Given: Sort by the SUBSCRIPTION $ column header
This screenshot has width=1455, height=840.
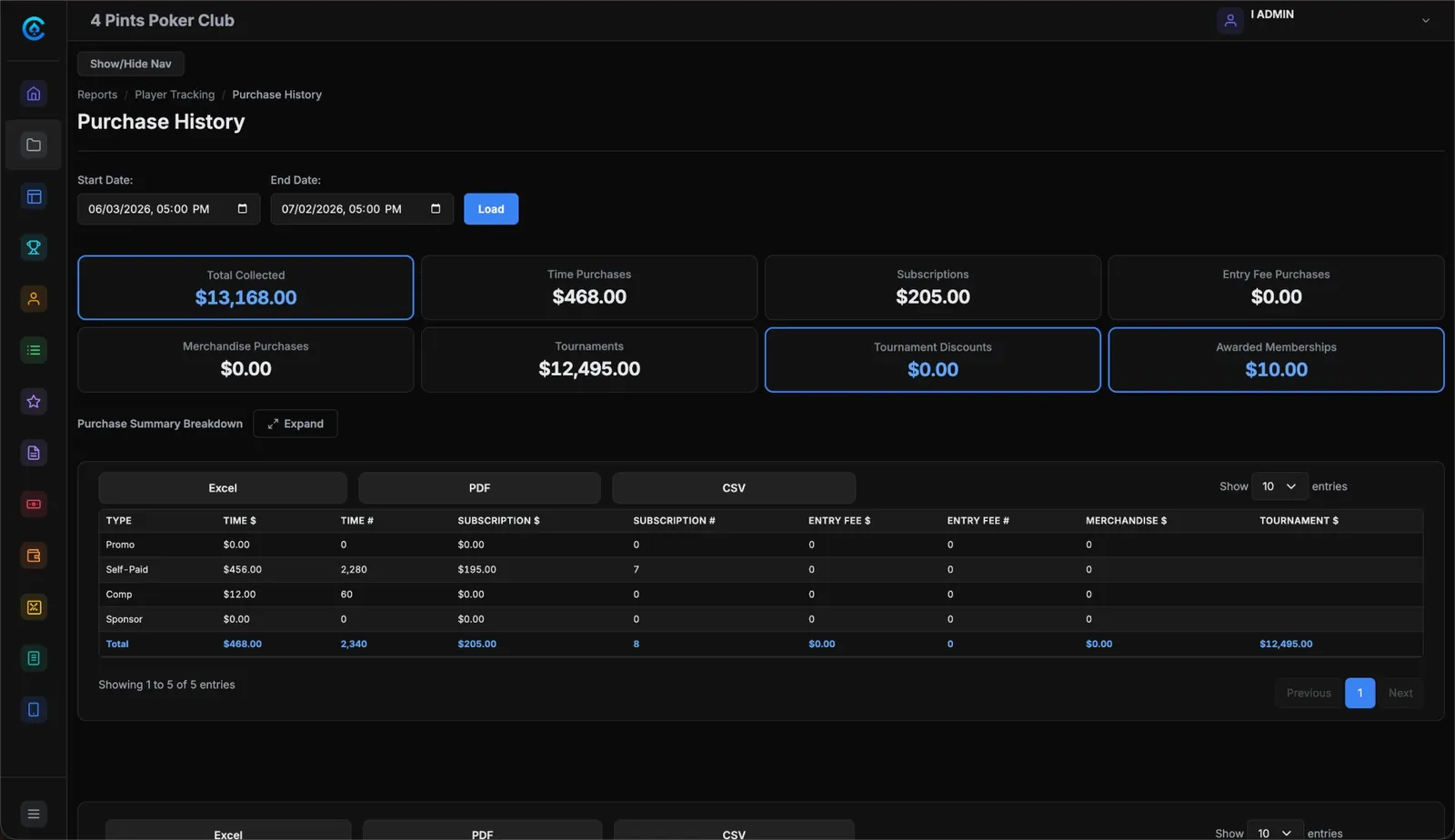Looking at the screenshot, I should click(x=498, y=521).
